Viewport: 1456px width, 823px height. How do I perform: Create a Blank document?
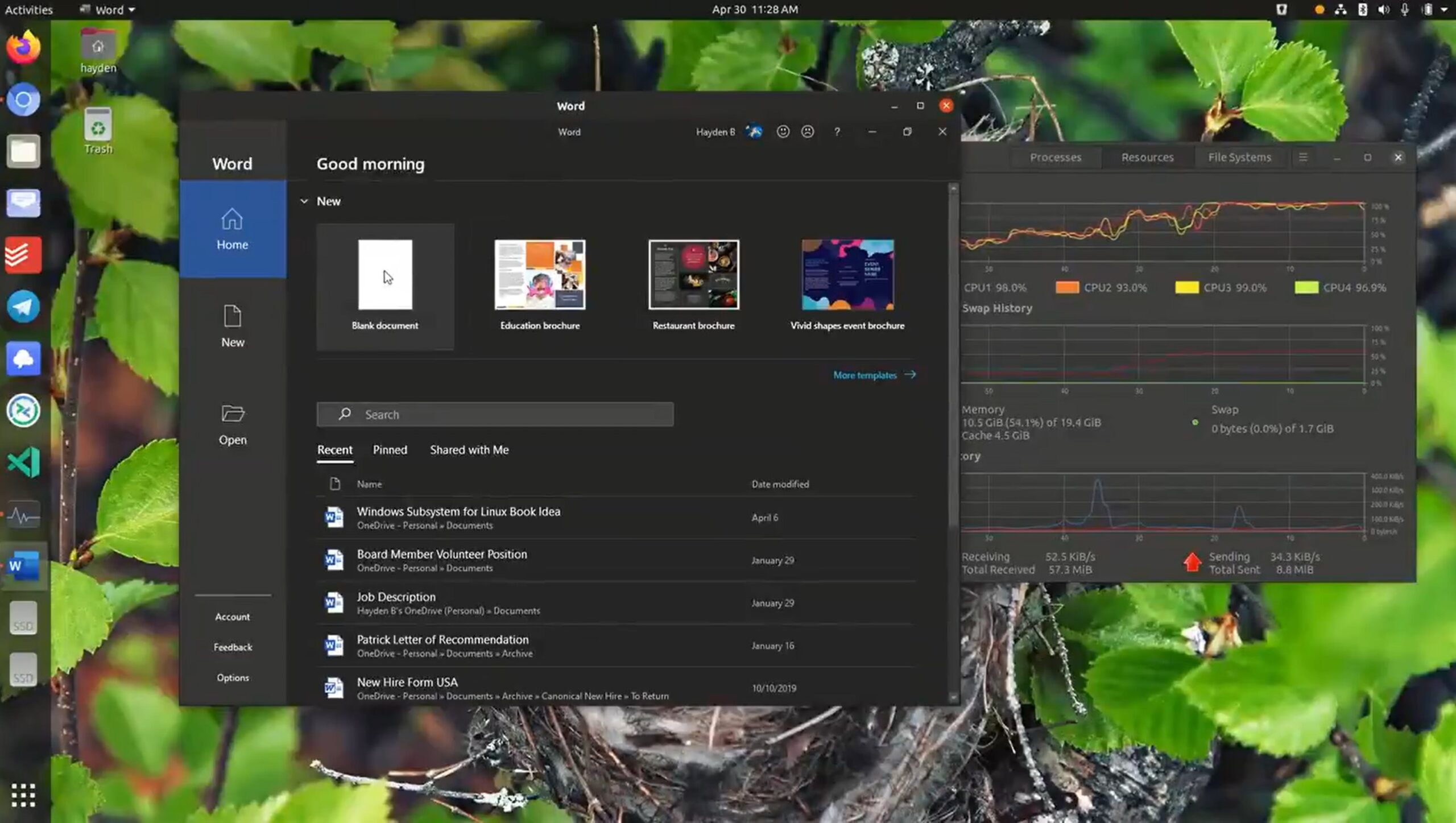coord(385,286)
